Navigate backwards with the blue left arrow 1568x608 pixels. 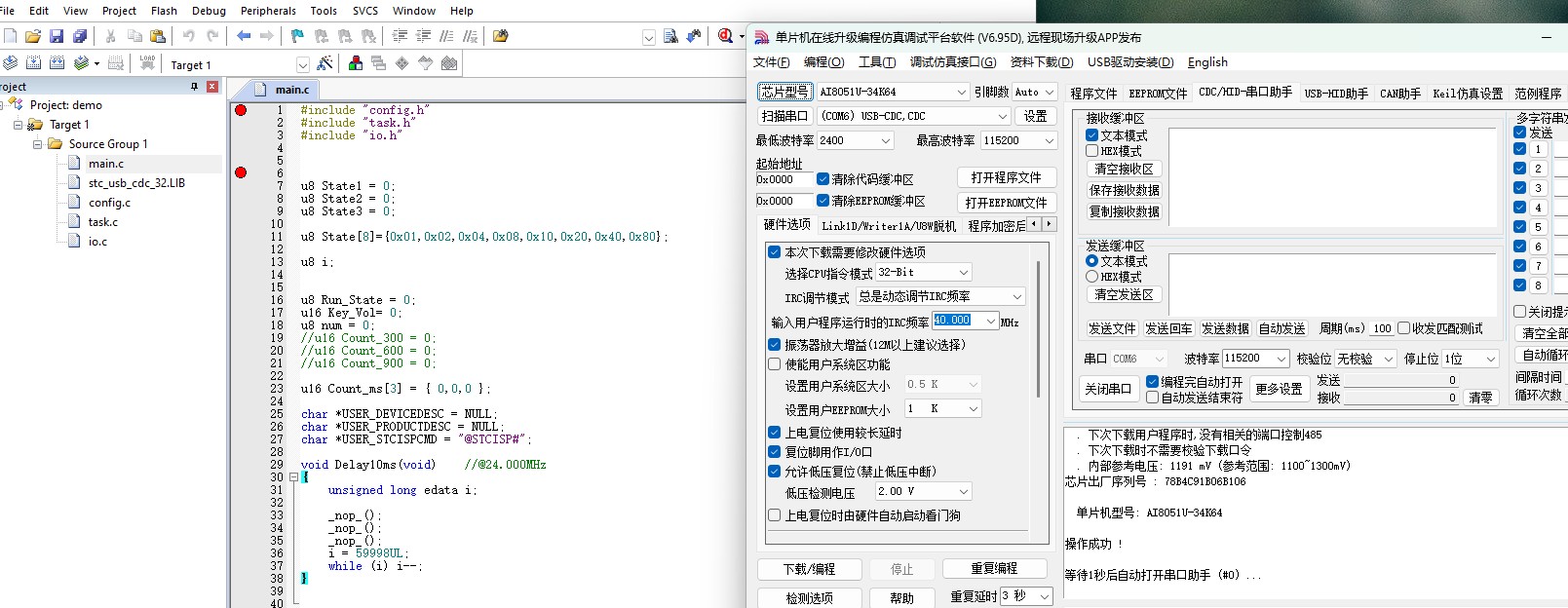pyautogui.click(x=243, y=36)
